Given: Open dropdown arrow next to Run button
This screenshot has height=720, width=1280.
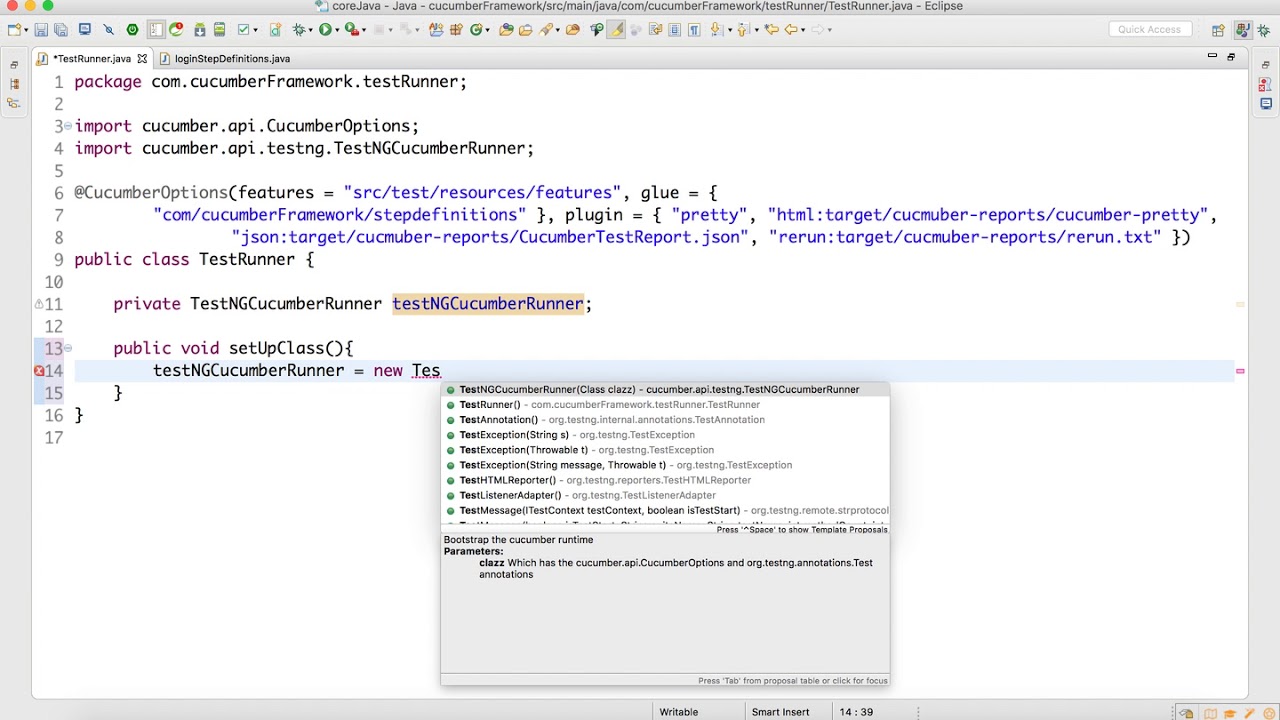Looking at the screenshot, I should (337, 30).
